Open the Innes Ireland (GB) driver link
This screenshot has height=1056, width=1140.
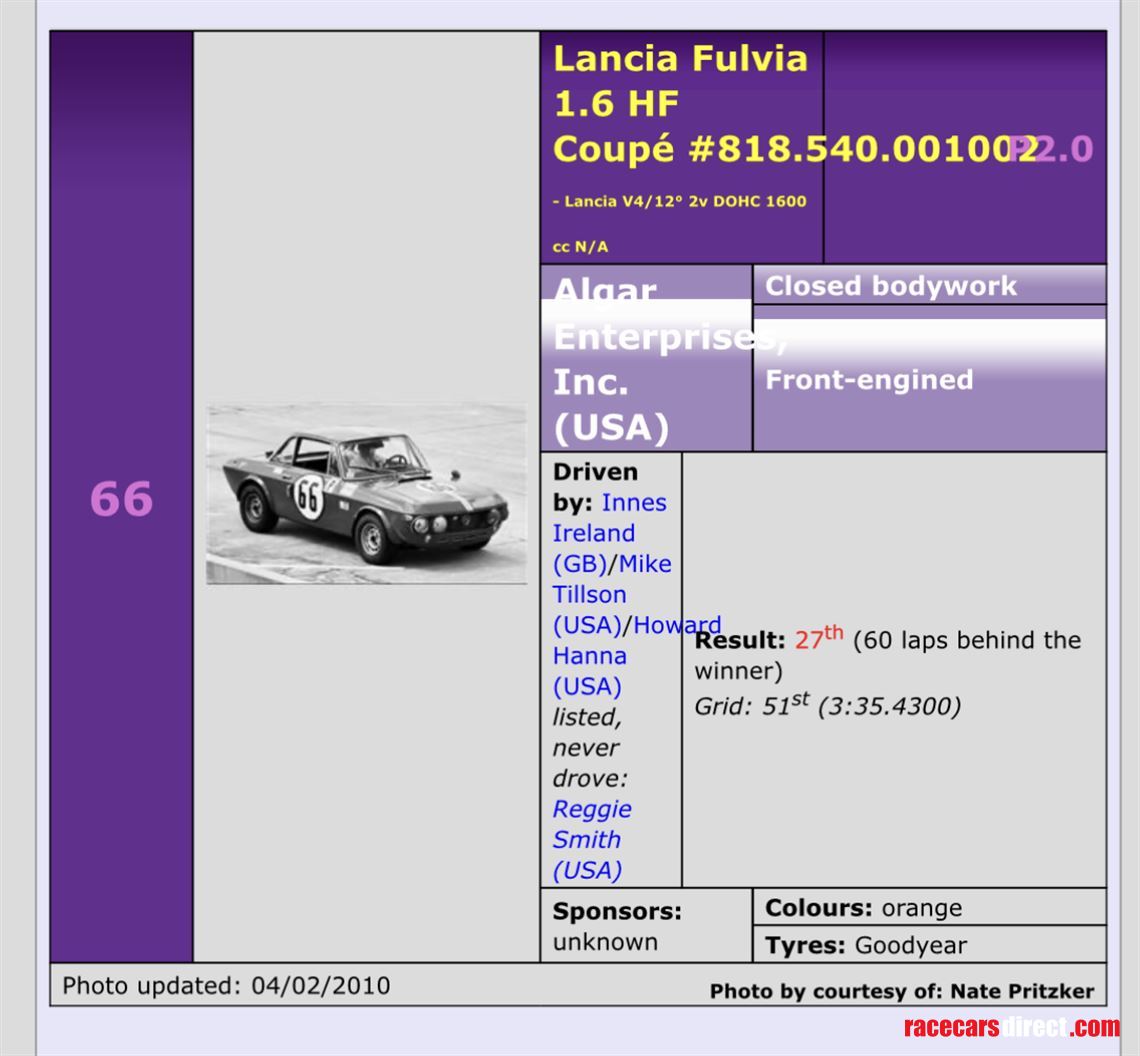(610, 532)
